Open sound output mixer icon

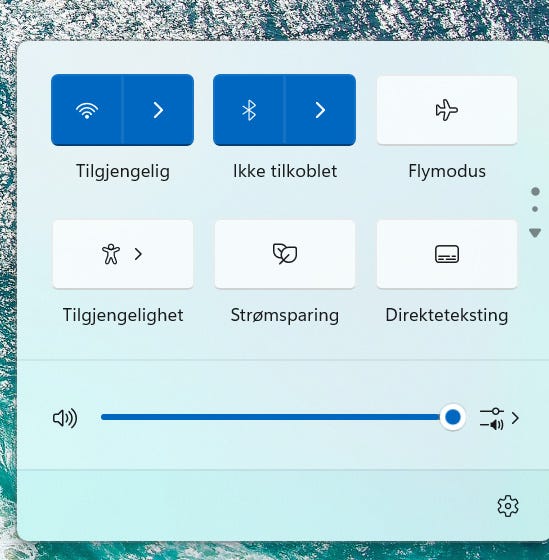pos(492,418)
